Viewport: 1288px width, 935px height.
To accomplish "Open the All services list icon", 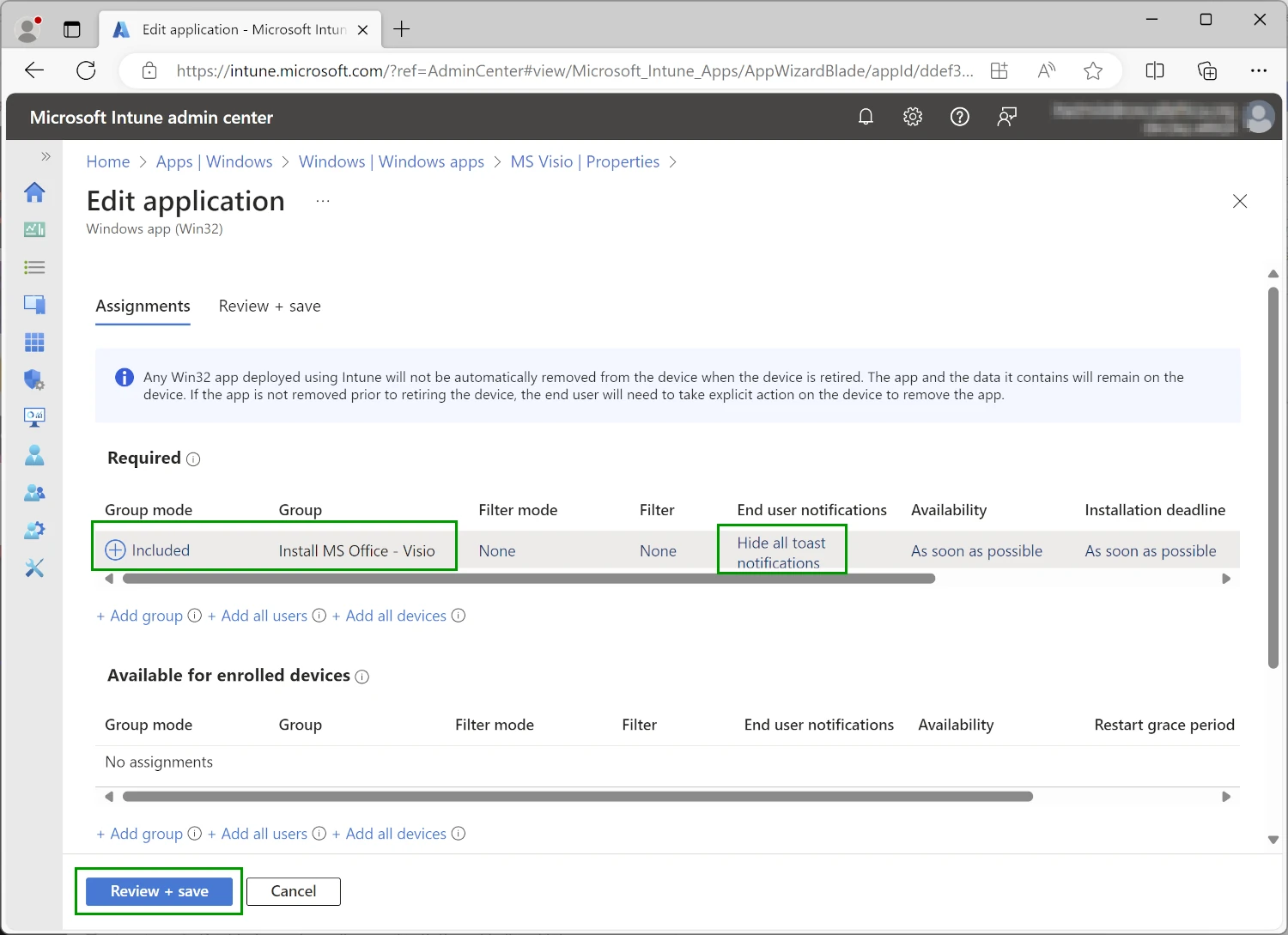I will [34, 267].
